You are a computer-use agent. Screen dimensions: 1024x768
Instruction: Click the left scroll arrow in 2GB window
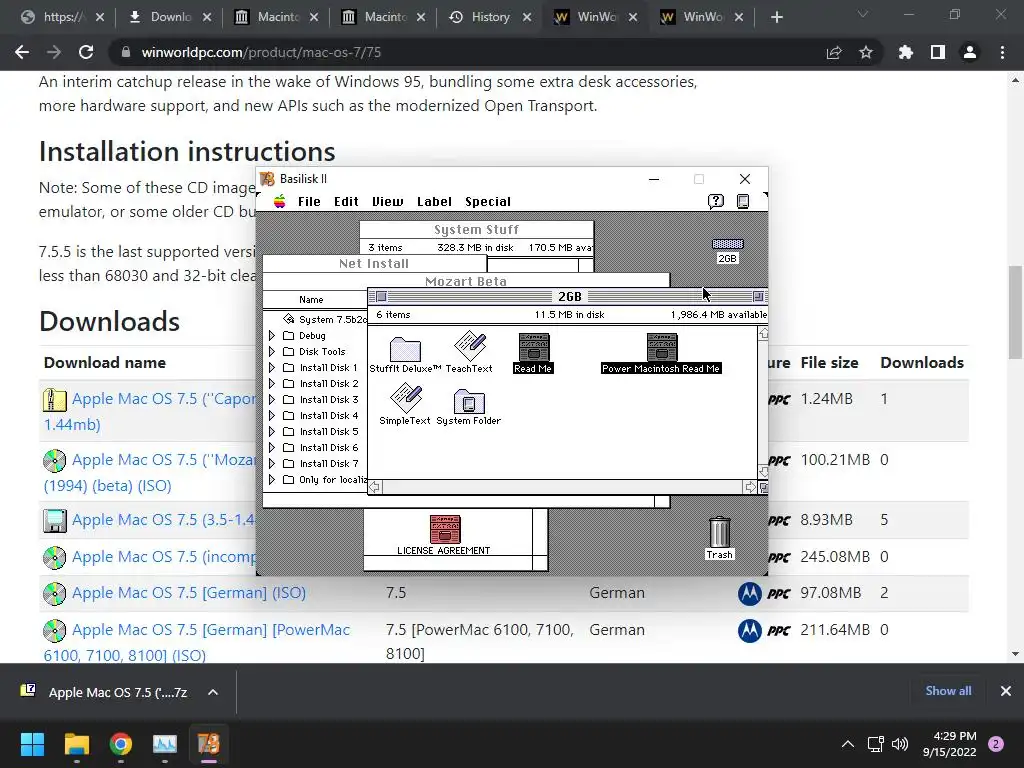[375, 487]
